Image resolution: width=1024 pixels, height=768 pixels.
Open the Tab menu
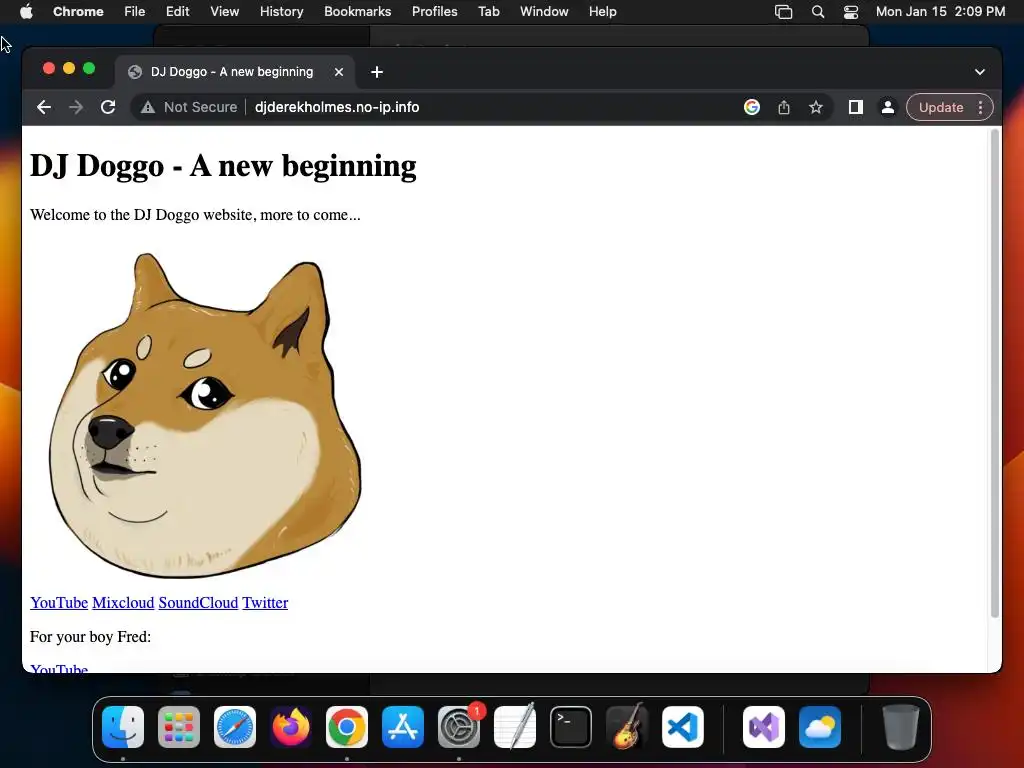tap(488, 12)
